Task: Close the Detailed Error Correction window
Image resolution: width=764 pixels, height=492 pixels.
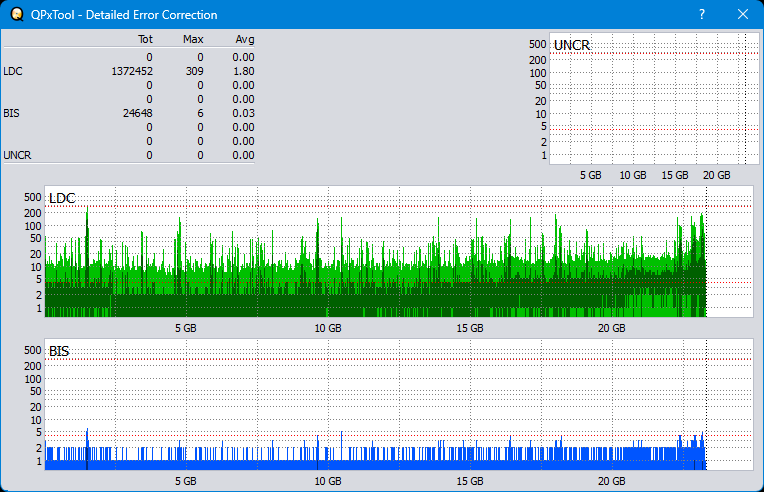Action: [x=743, y=14]
